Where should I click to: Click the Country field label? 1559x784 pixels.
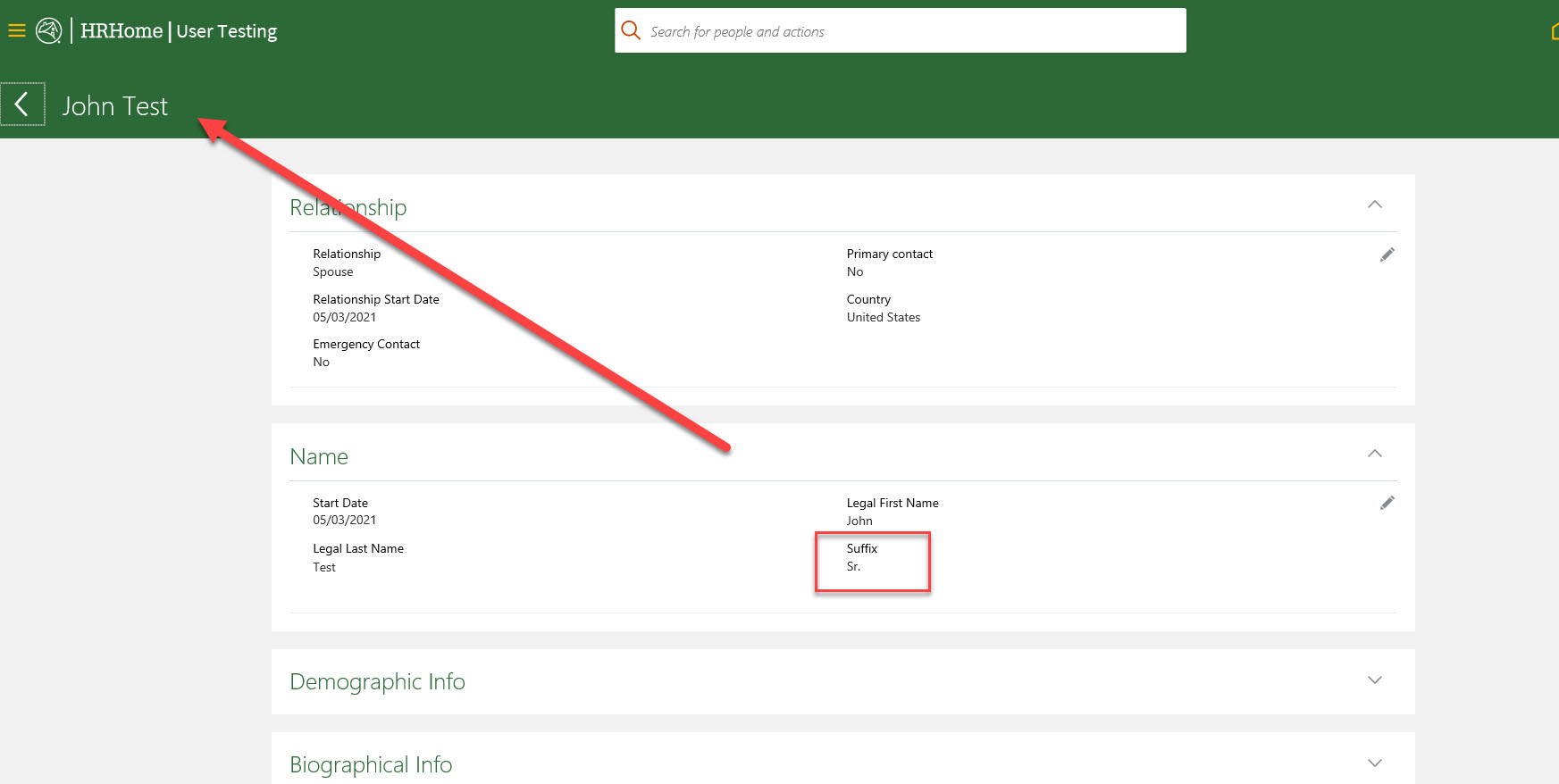point(868,299)
